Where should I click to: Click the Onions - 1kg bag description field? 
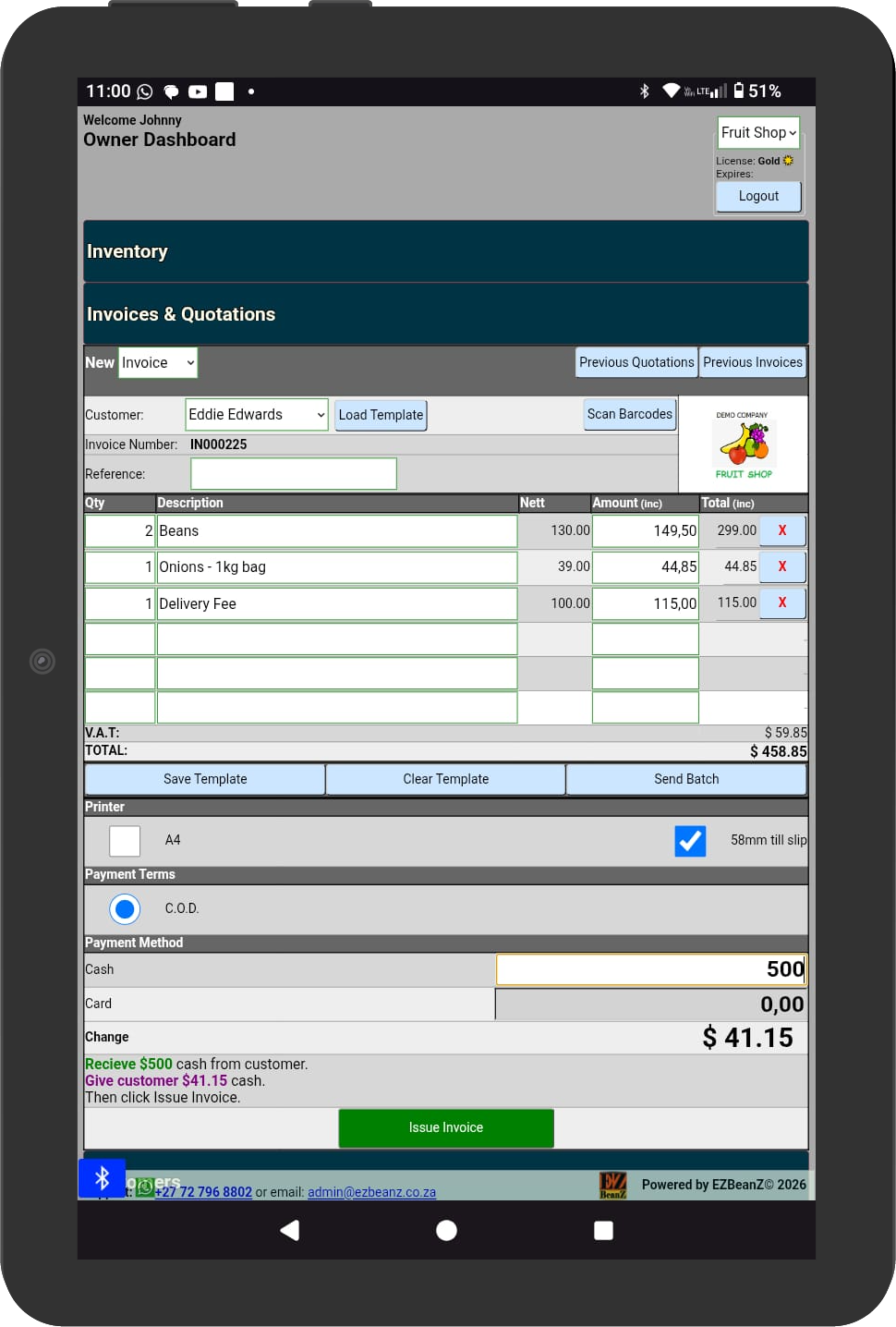click(337, 567)
